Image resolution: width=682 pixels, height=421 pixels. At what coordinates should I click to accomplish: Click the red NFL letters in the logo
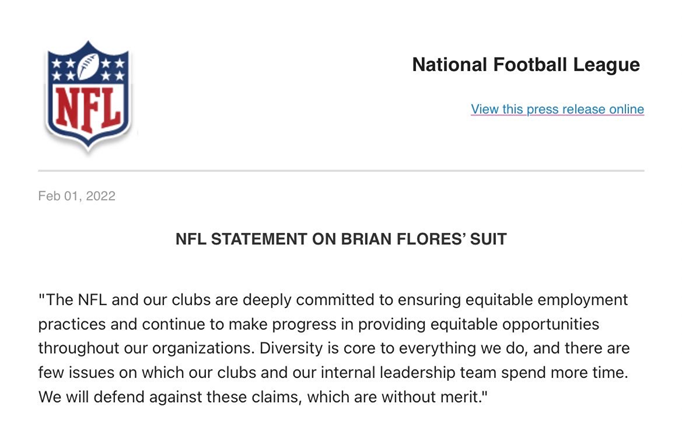pyautogui.click(x=88, y=109)
